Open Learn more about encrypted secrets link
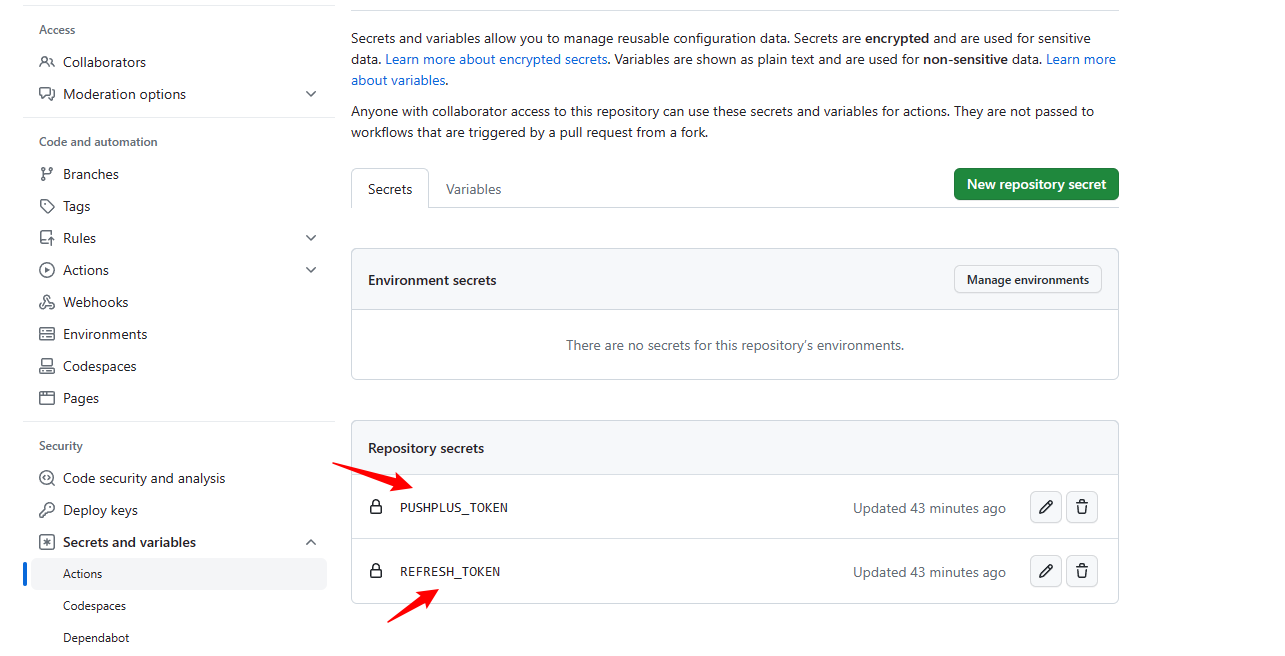 pos(496,59)
